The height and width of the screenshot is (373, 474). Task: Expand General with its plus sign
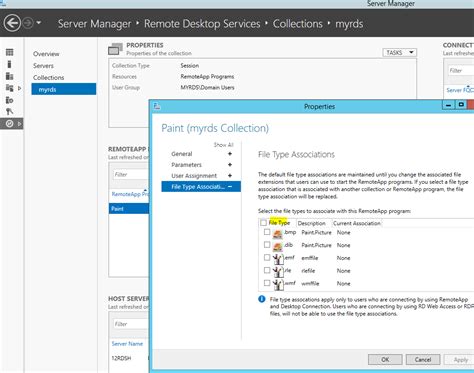click(x=230, y=154)
